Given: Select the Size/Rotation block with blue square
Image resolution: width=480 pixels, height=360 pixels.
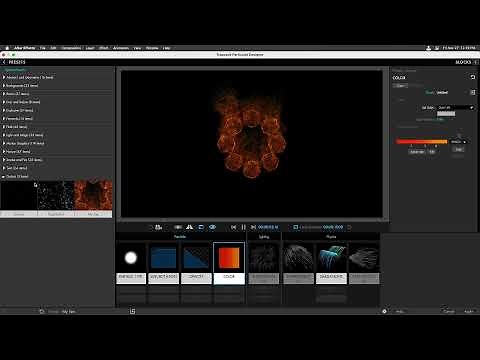Looking at the screenshot, I should tap(163, 263).
